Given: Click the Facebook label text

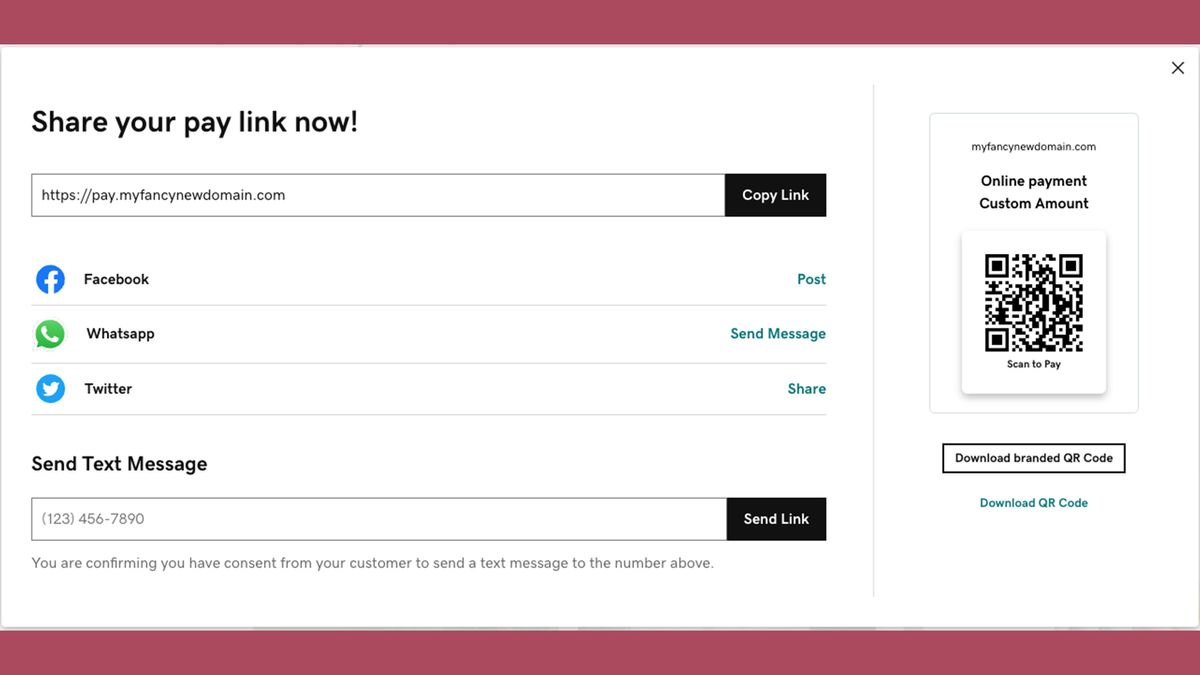Looking at the screenshot, I should click(x=116, y=279).
